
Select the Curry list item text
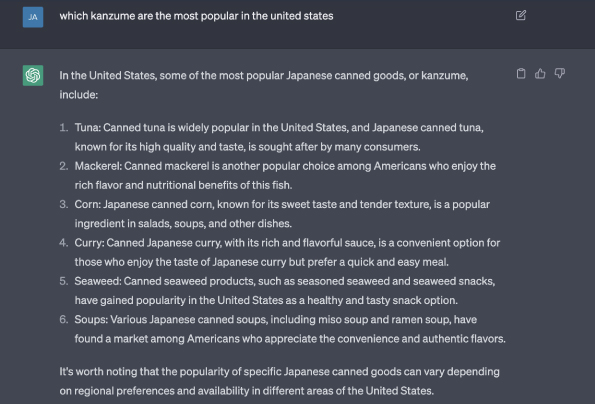[x=287, y=252]
